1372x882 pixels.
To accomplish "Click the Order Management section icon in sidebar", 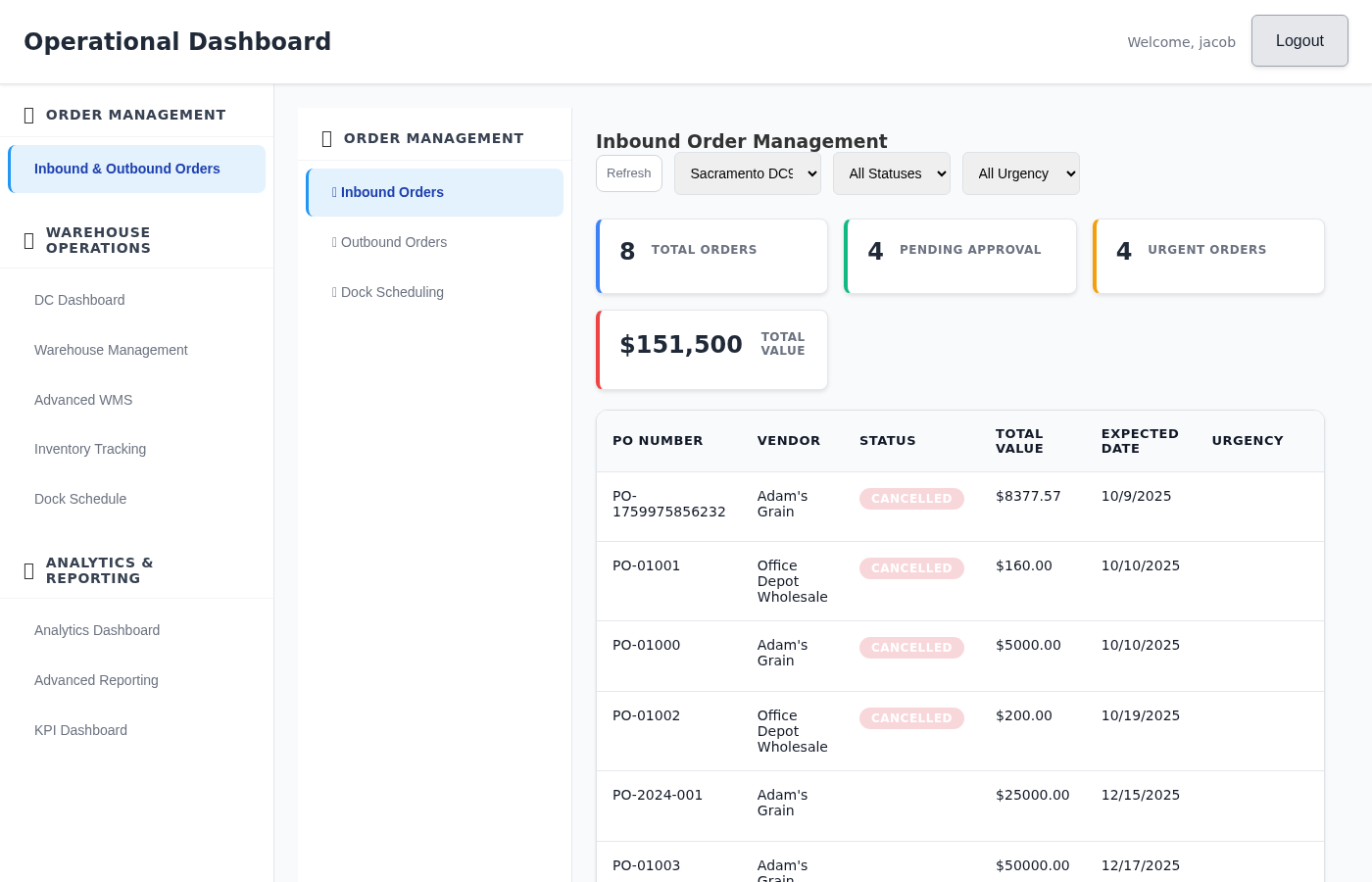I will (28, 115).
